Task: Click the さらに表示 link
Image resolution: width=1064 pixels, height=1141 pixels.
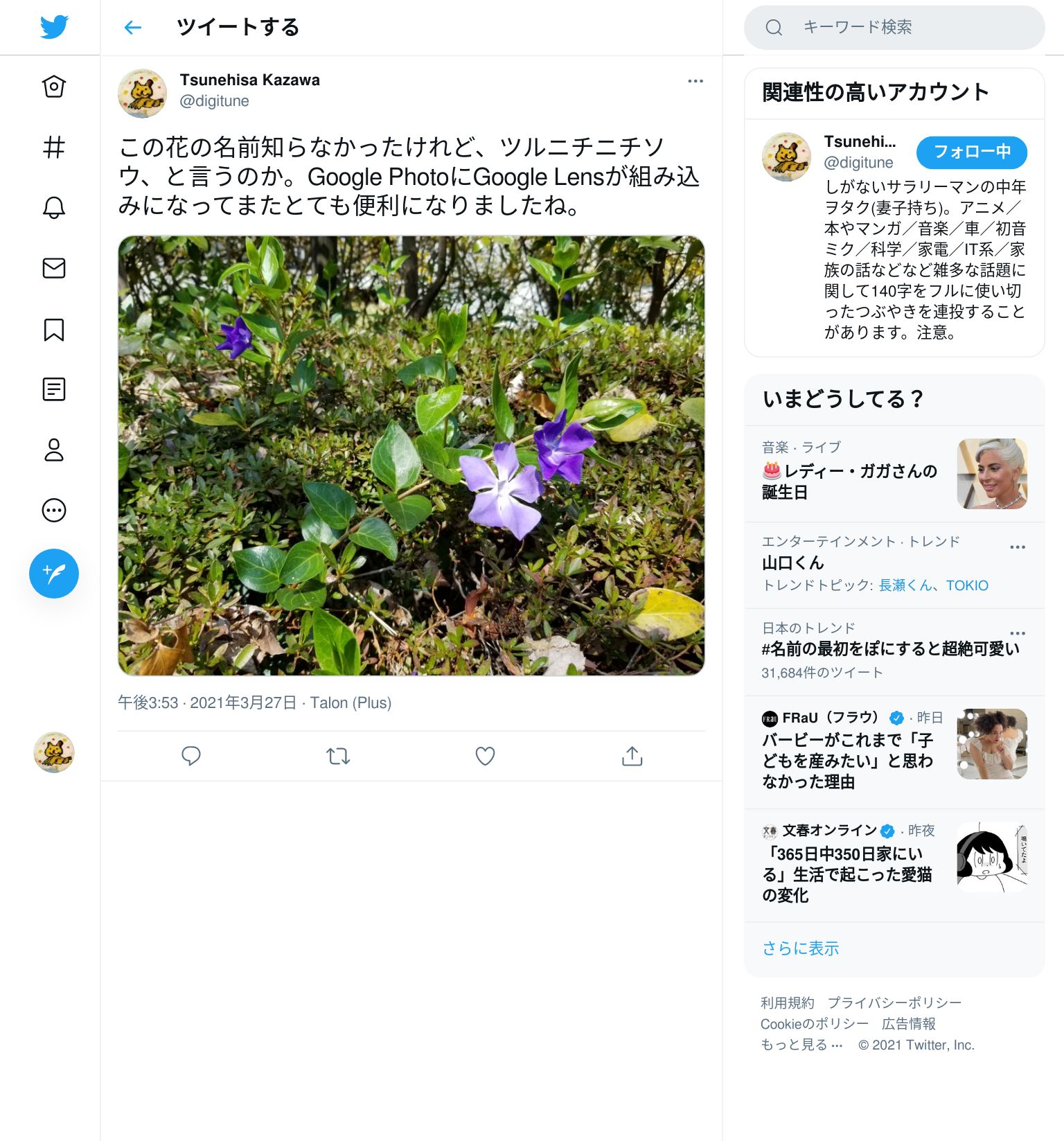Action: (x=800, y=948)
